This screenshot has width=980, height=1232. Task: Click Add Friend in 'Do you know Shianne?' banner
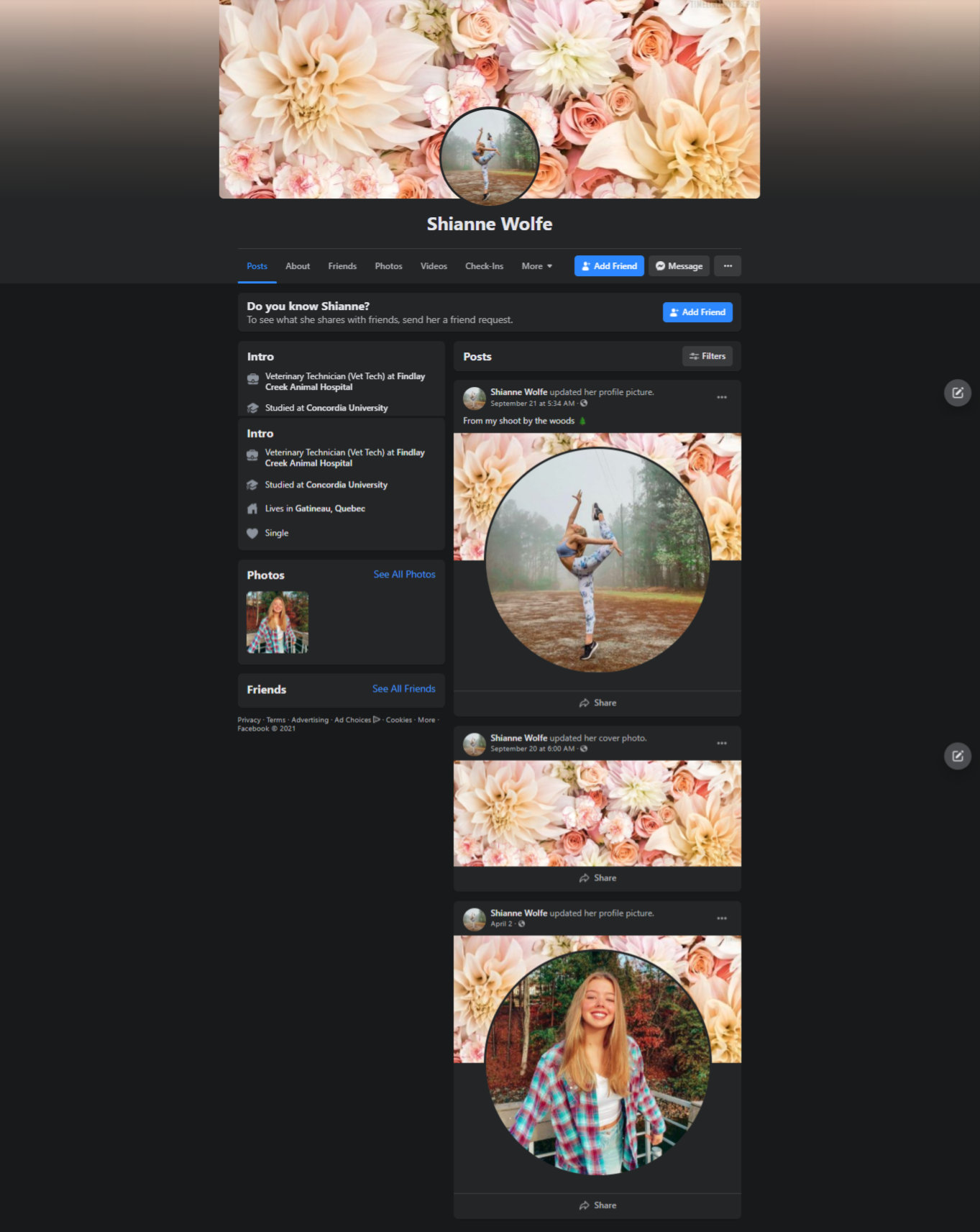[x=697, y=312]
